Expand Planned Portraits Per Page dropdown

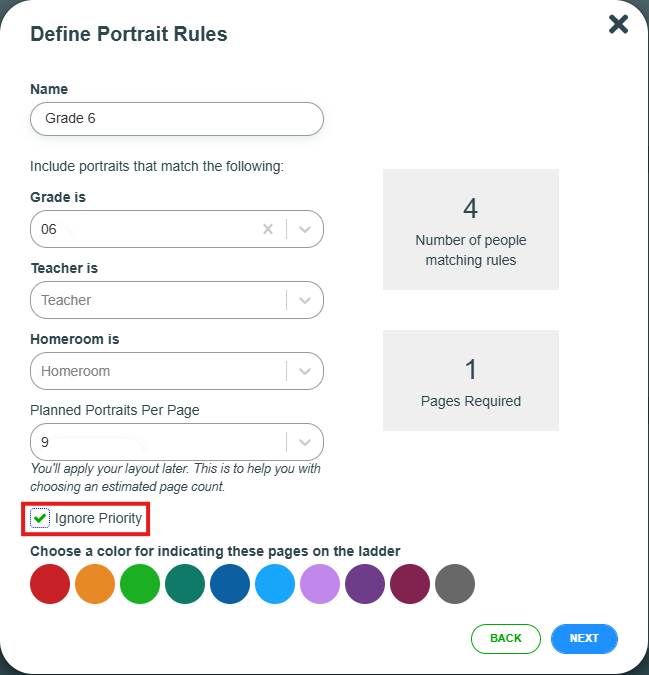tap(305, 442)
